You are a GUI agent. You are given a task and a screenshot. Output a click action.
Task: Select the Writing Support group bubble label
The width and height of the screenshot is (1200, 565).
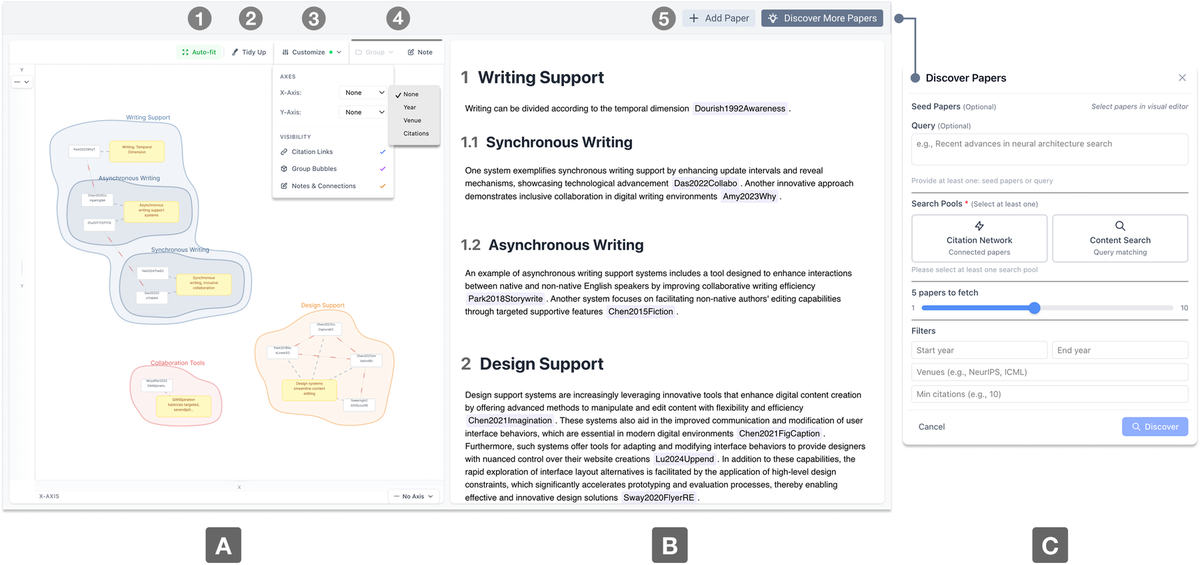pyautogui.click(x=147, y=117)
